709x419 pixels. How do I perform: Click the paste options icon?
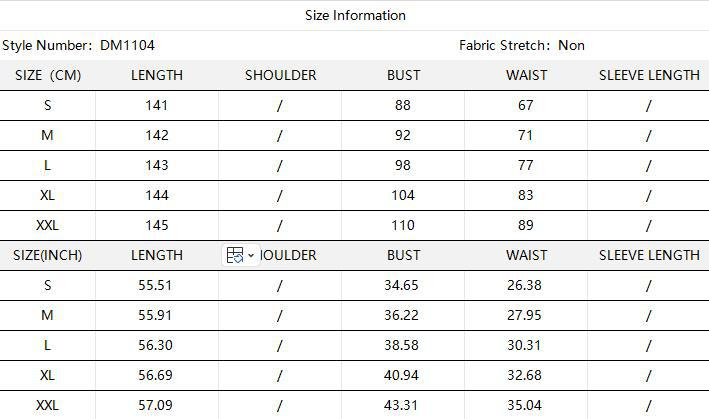click(235, 255)
